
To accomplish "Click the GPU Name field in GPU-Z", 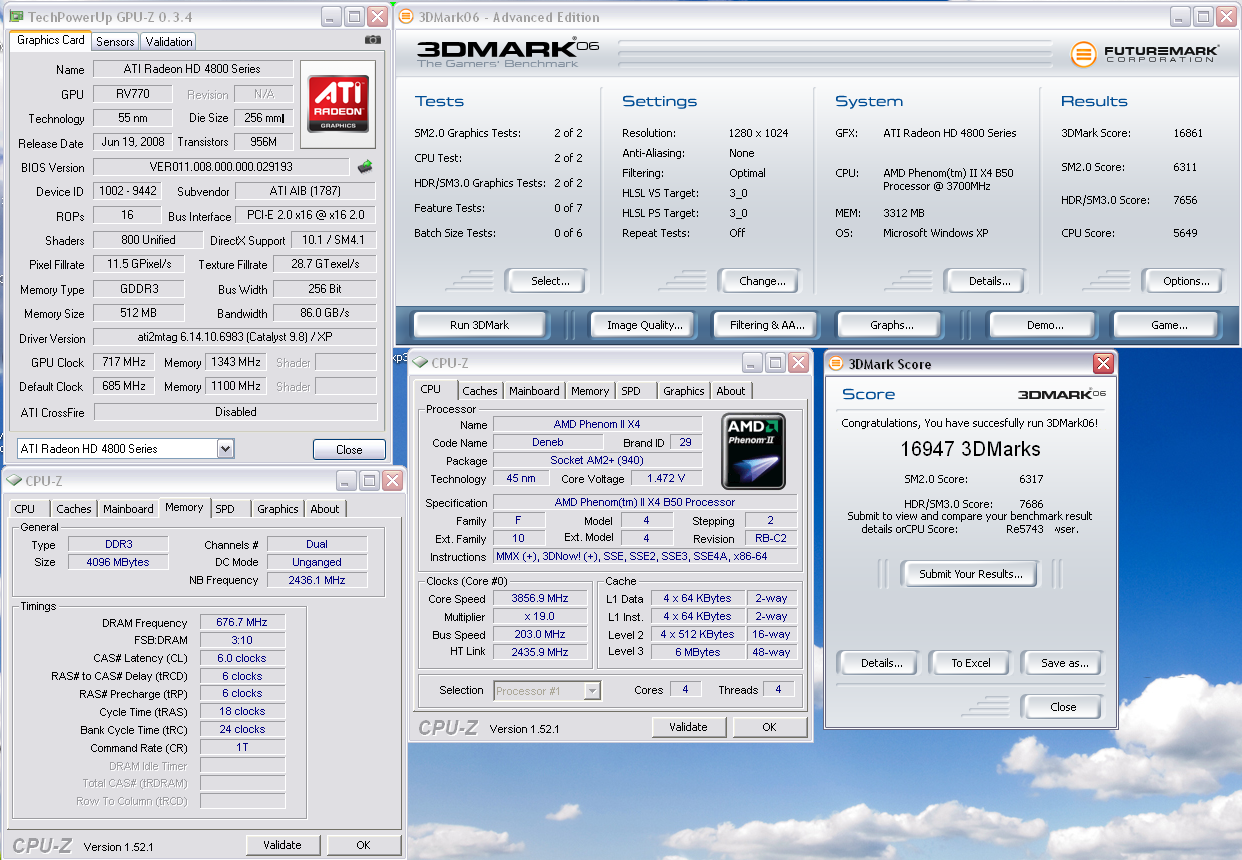I will tap(193, 69).
